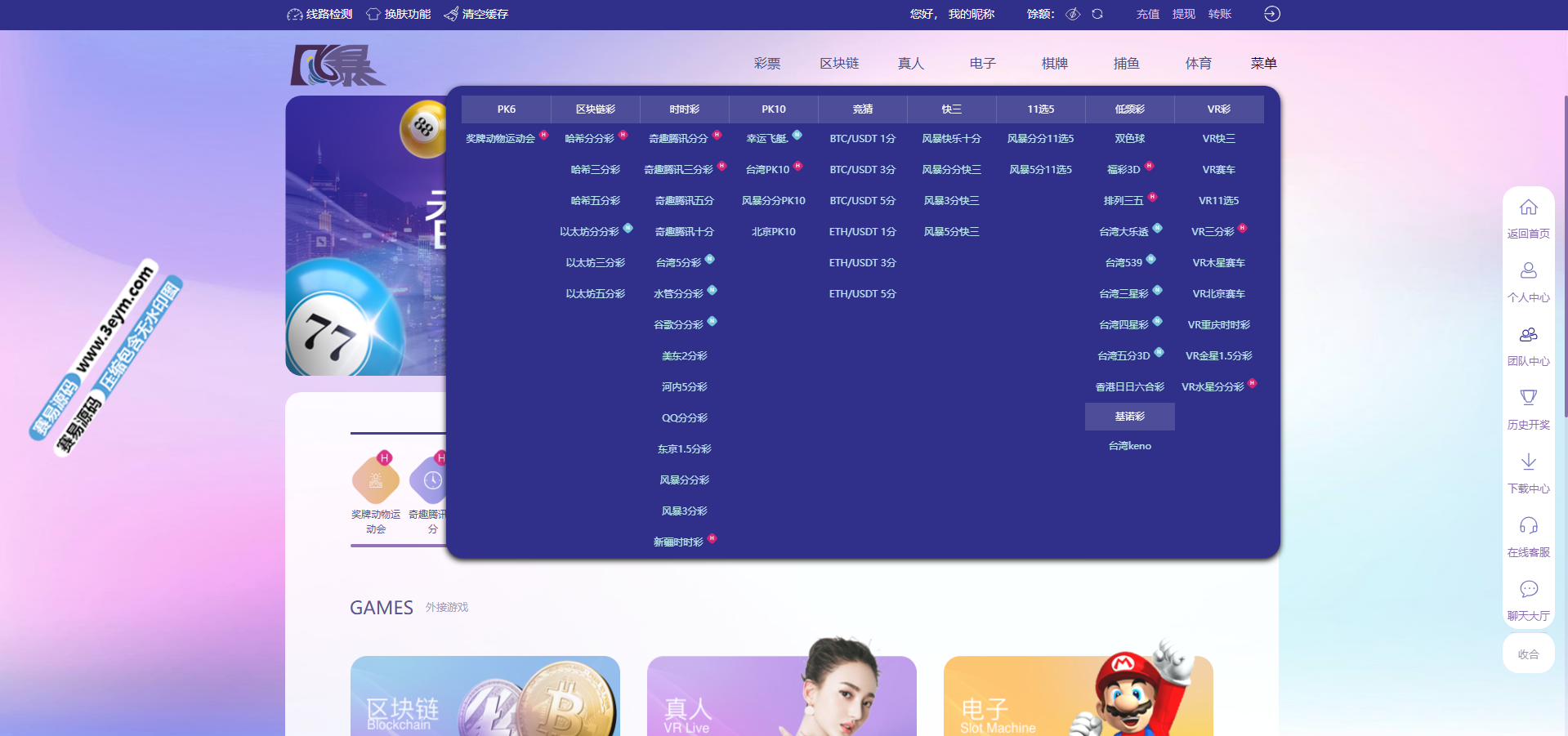Open 返回首页 home icon in sidebar
This screenshot has width=1568, height=736.
point(1528,208)
